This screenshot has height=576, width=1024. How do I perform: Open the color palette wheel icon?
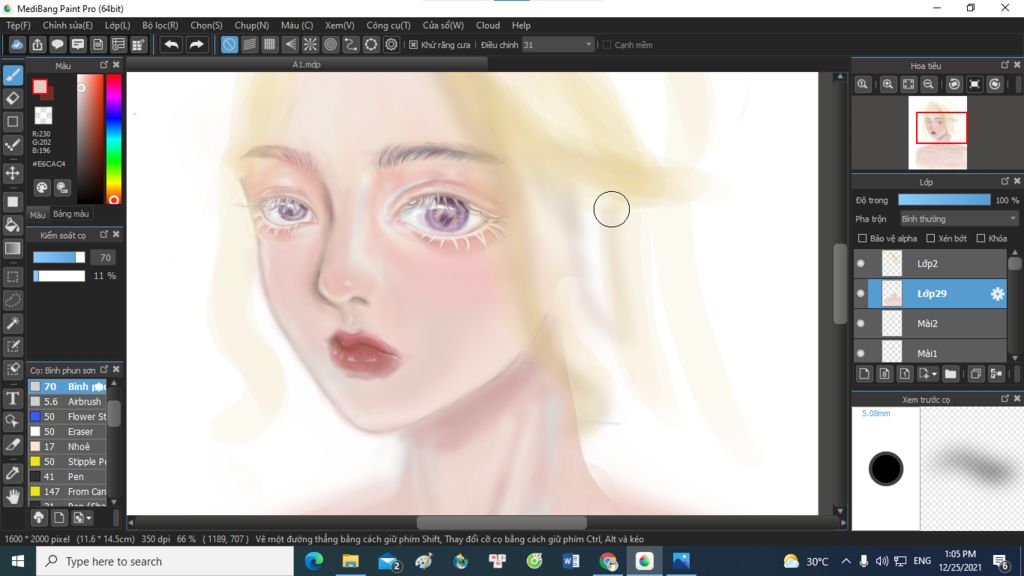click(42, 188)
